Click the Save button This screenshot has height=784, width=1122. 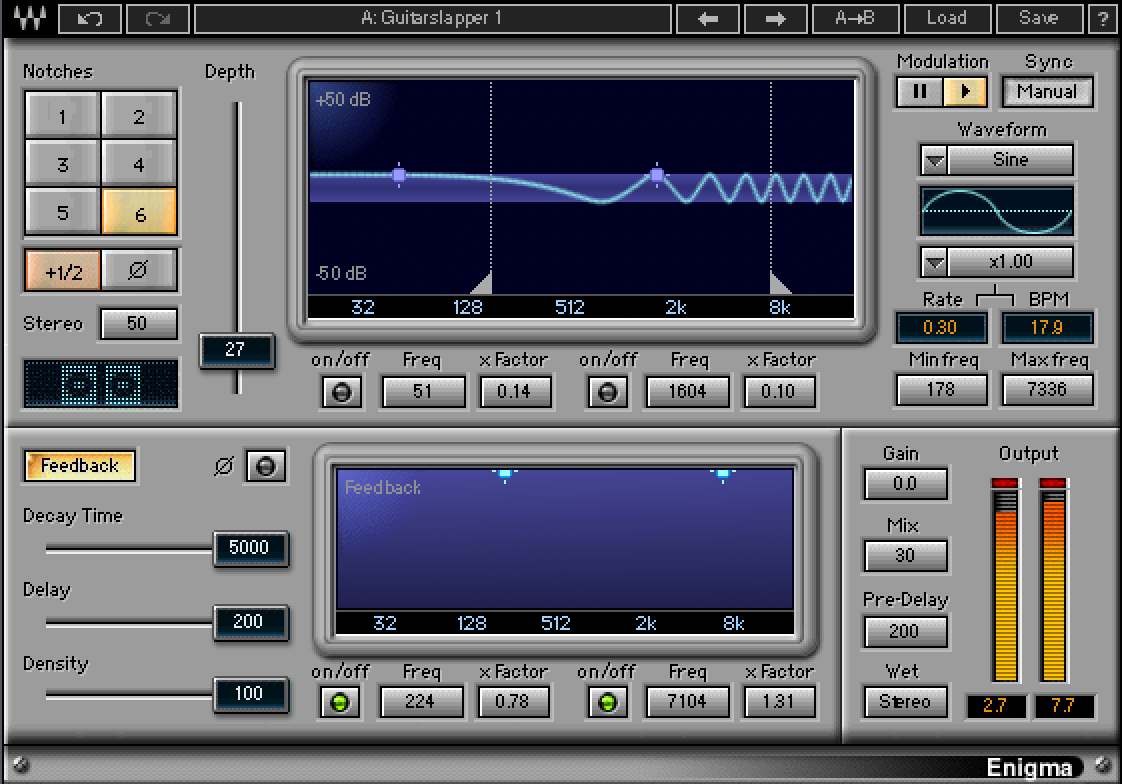coord(1039,19)
